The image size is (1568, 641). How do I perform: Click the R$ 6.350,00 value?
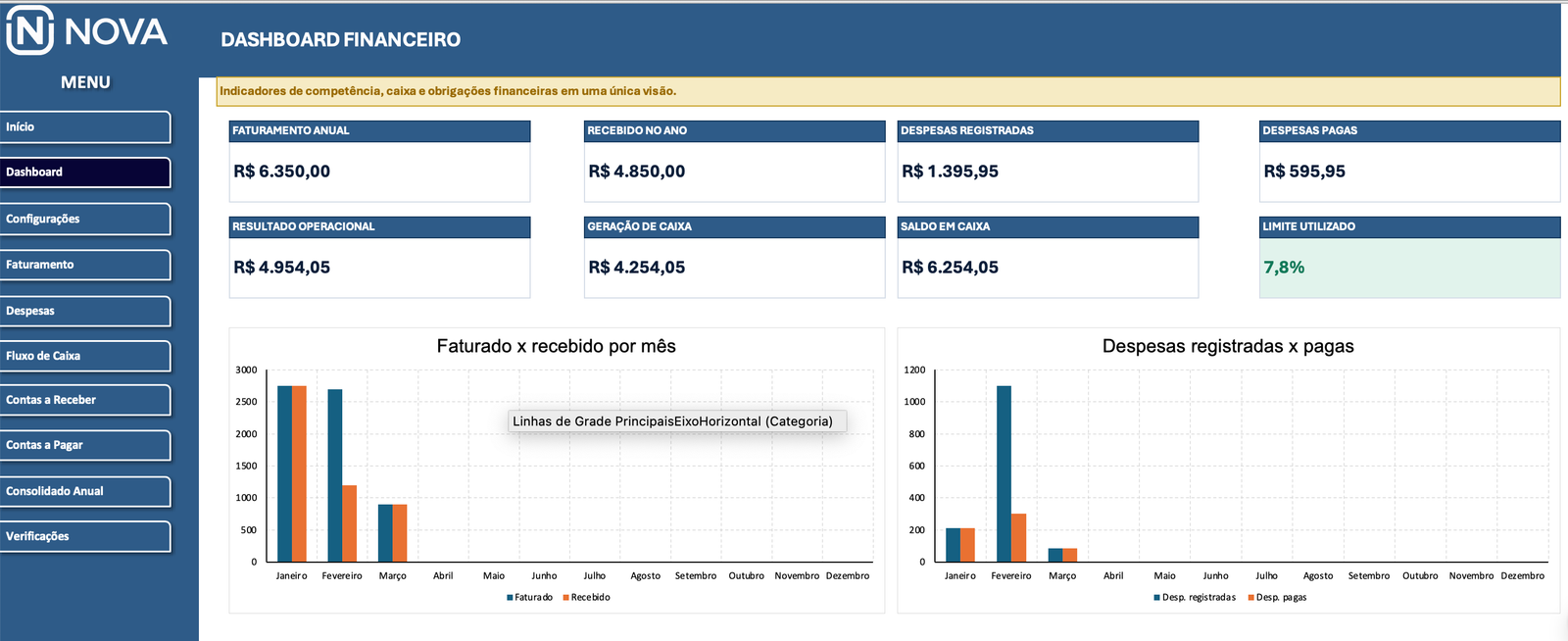pyautogui.click(x=281, y=172)
